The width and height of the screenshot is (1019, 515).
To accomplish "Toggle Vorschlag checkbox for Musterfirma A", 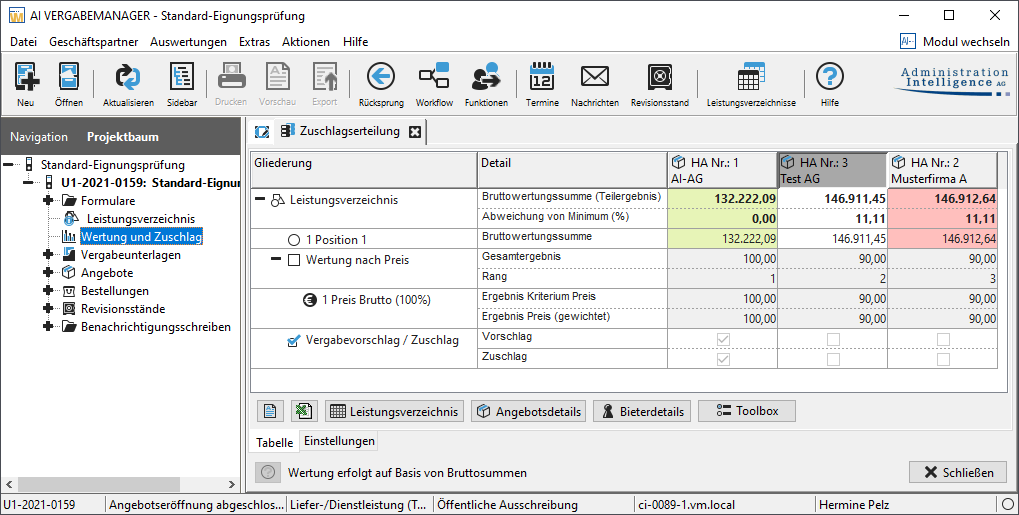I will pos(943,339).
